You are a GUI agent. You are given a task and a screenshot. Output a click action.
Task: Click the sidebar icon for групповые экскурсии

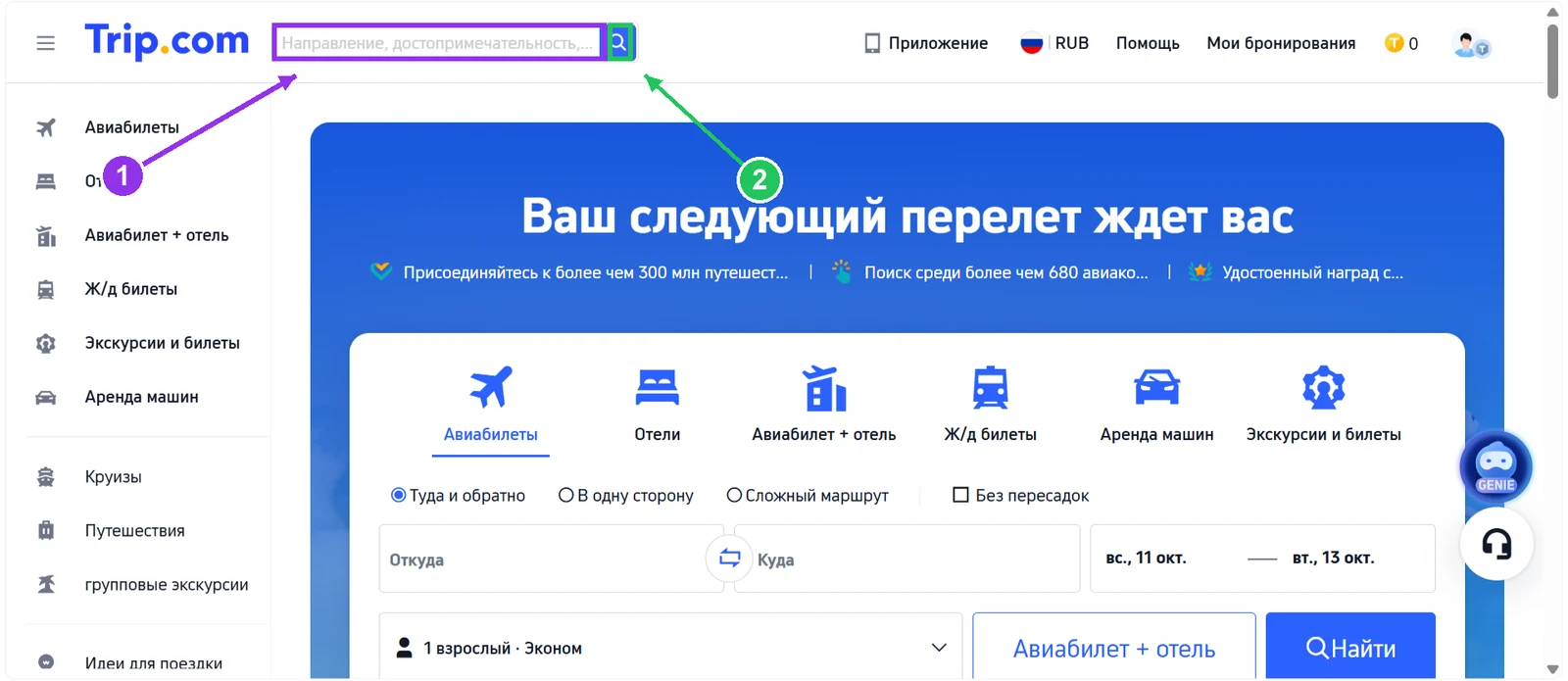[46, 584]
